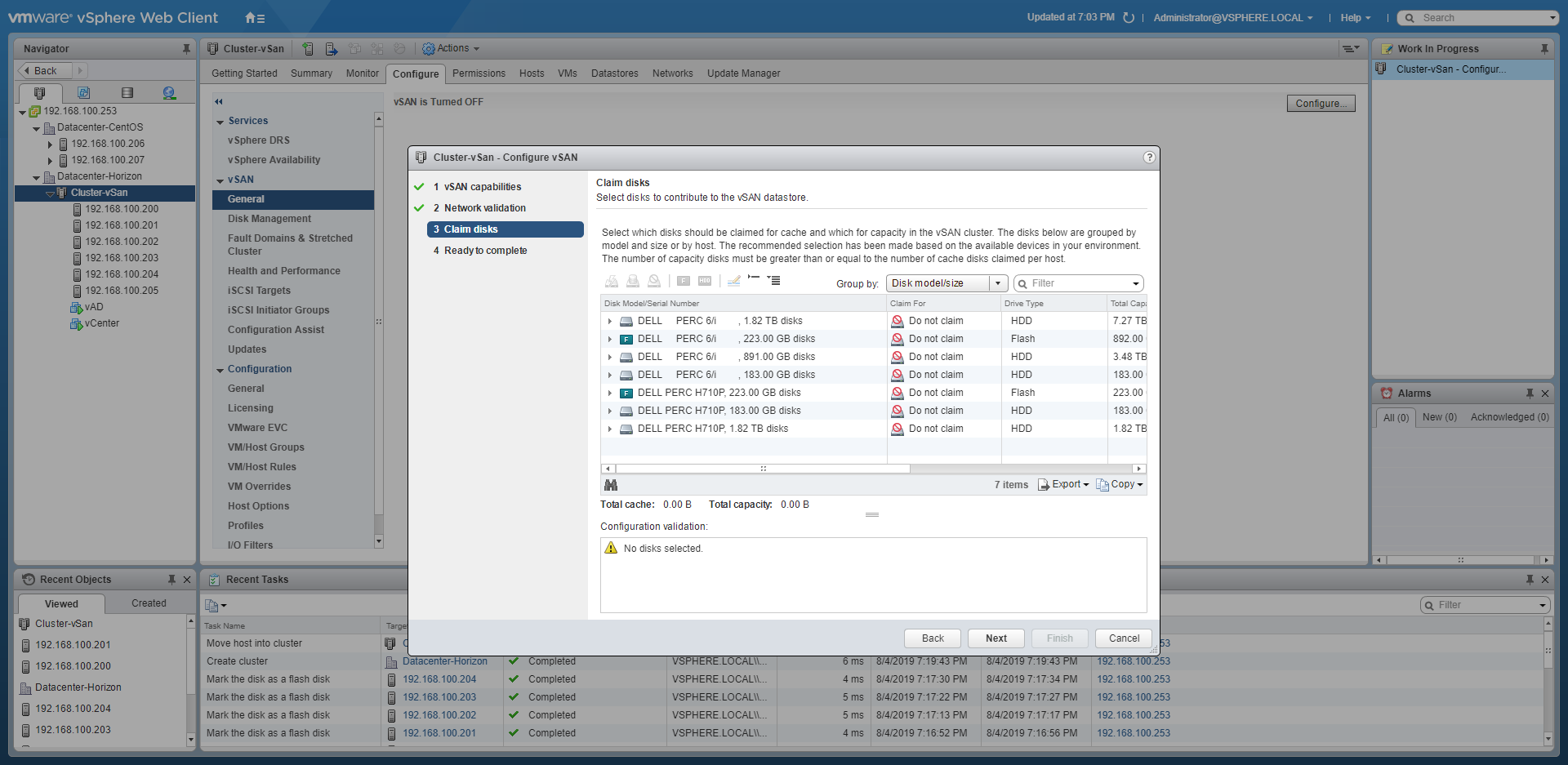1568x765 pixels.
Task: Expand the DELL PERC H710P 223.00 GB disks row
Action: (x=609, y=393)
